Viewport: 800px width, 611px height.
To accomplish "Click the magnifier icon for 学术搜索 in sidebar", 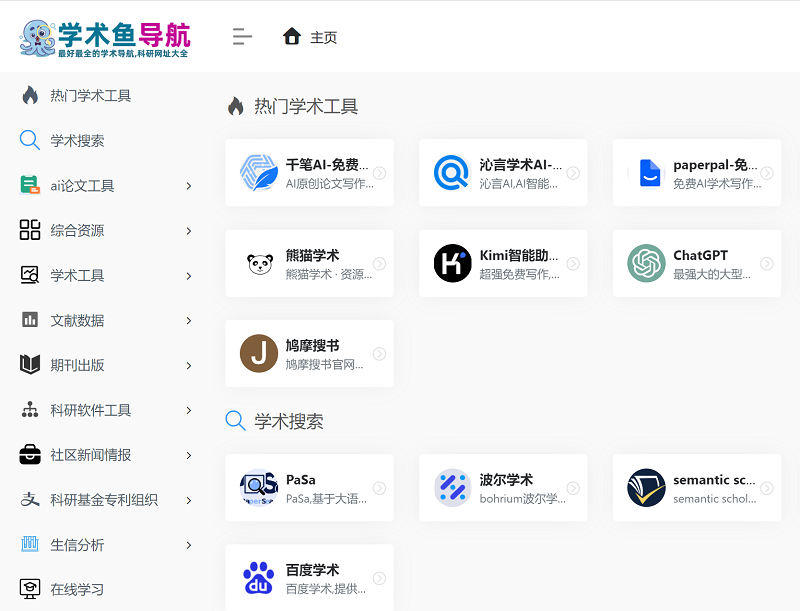I will tap(30, 140).
